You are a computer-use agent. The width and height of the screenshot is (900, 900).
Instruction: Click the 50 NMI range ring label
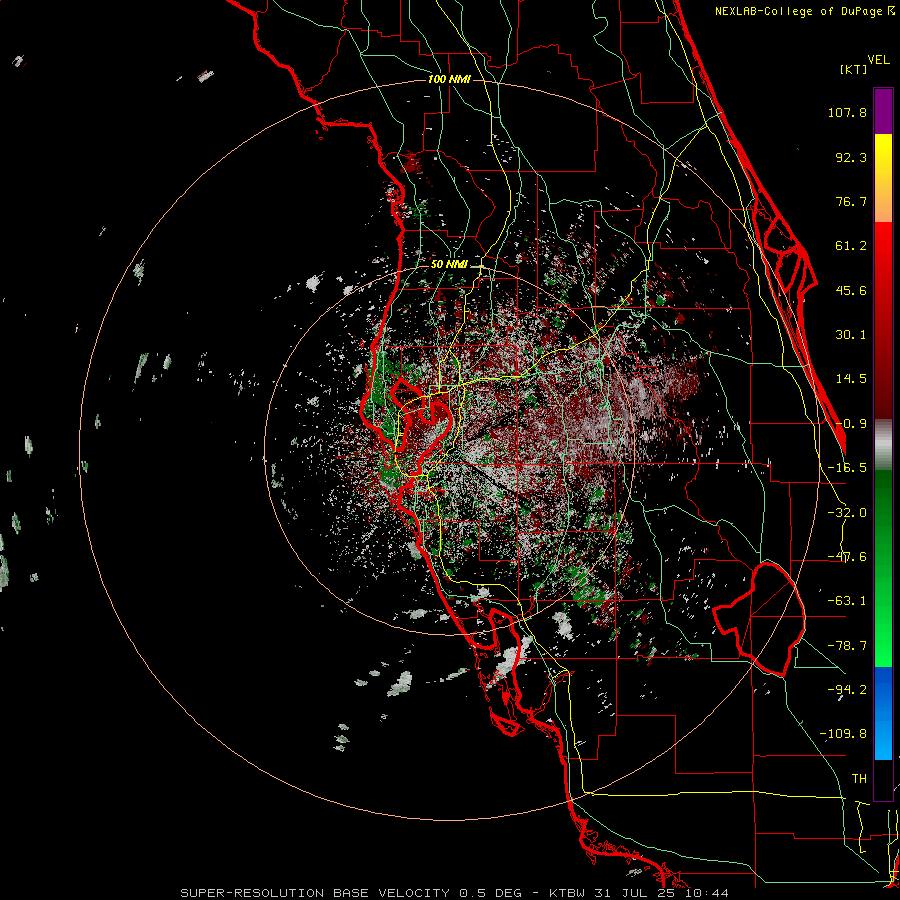point(449,264)
